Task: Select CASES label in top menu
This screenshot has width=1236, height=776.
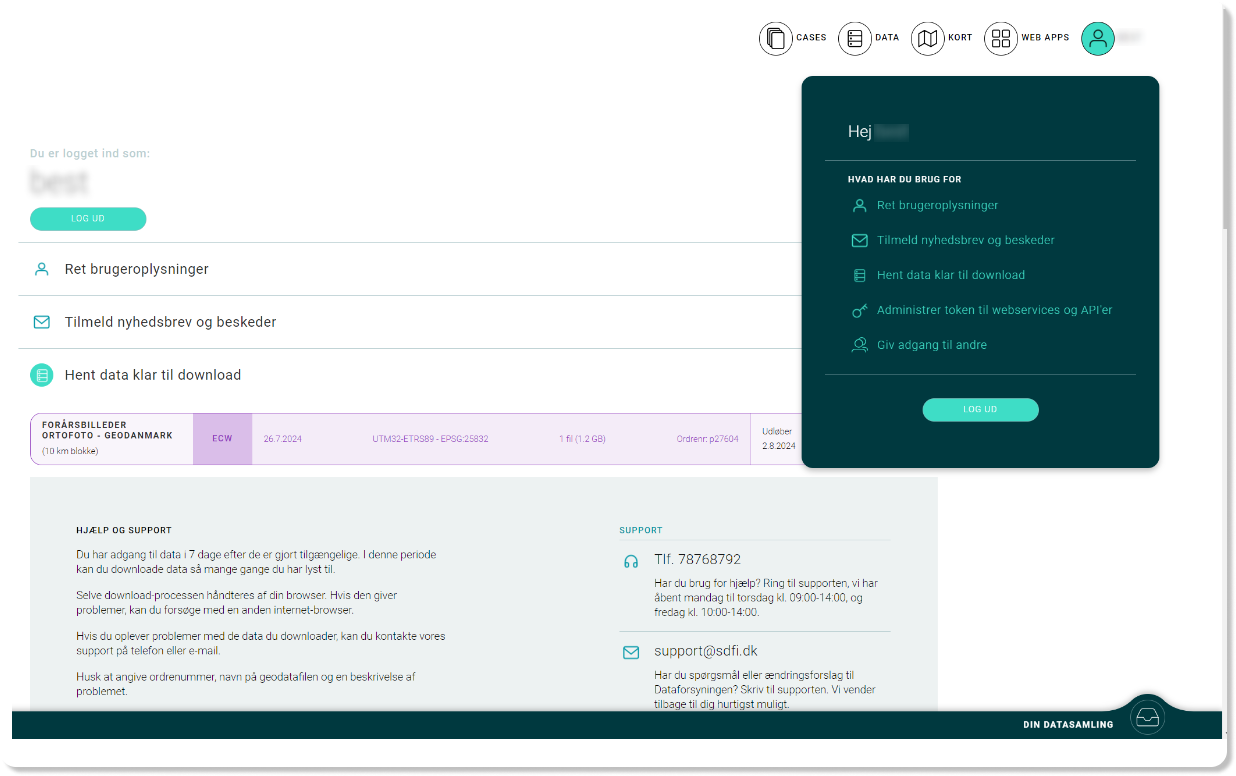Action: point(811,38)
